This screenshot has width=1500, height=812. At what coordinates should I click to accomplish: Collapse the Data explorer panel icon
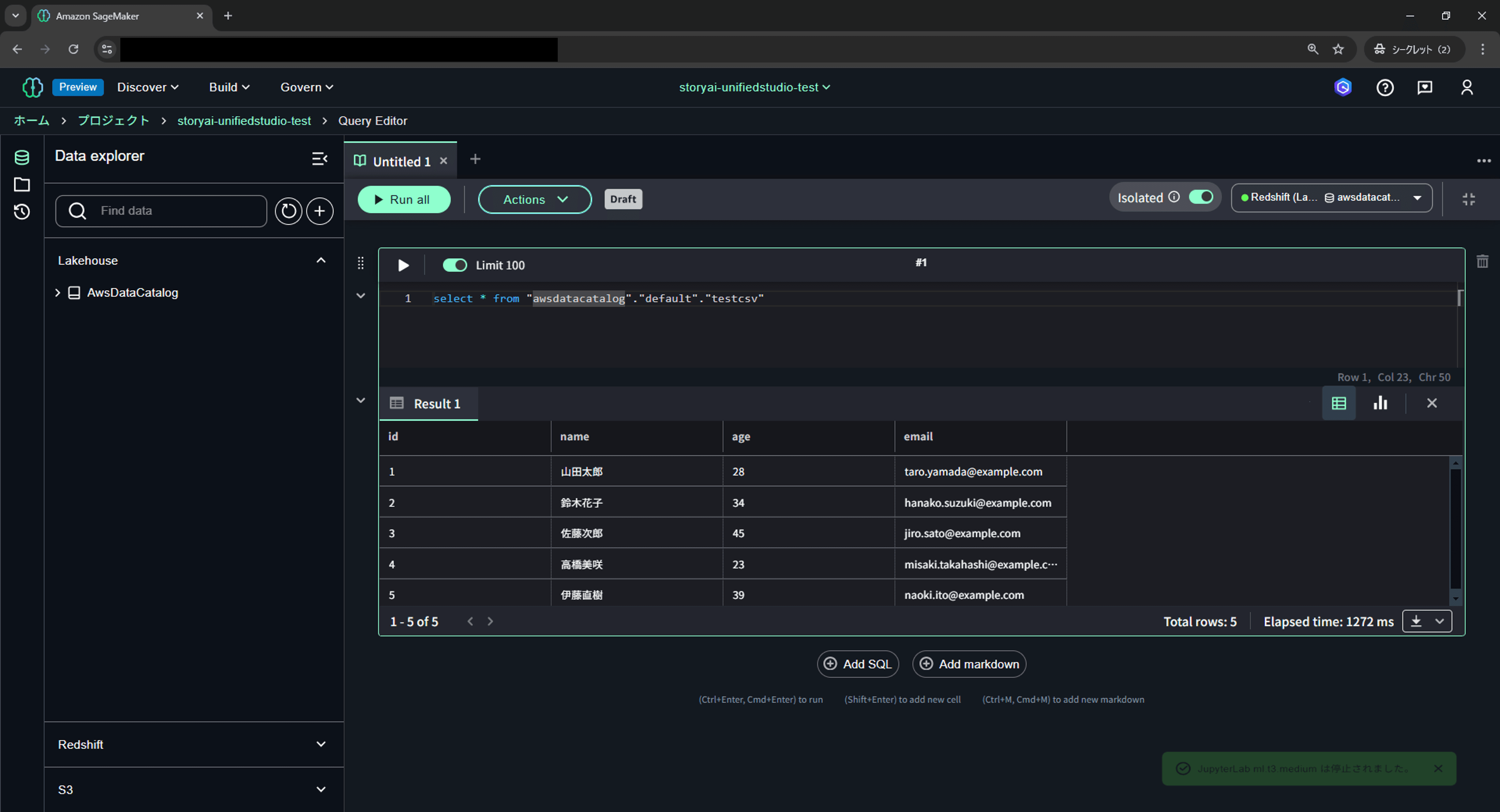point(320,158)
